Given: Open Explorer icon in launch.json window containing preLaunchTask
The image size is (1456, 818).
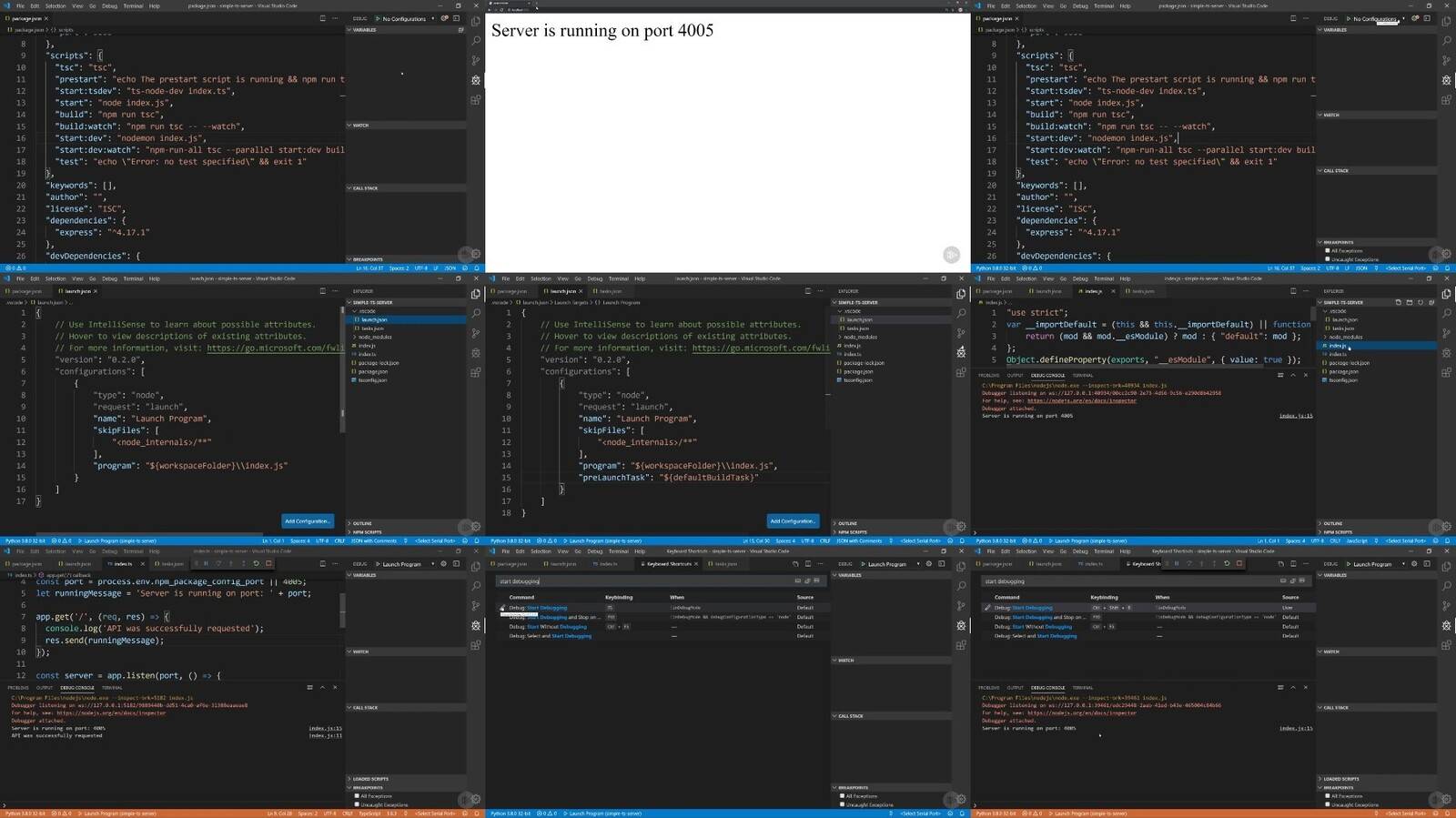Looking at the screenshot, I should (961, 294).
